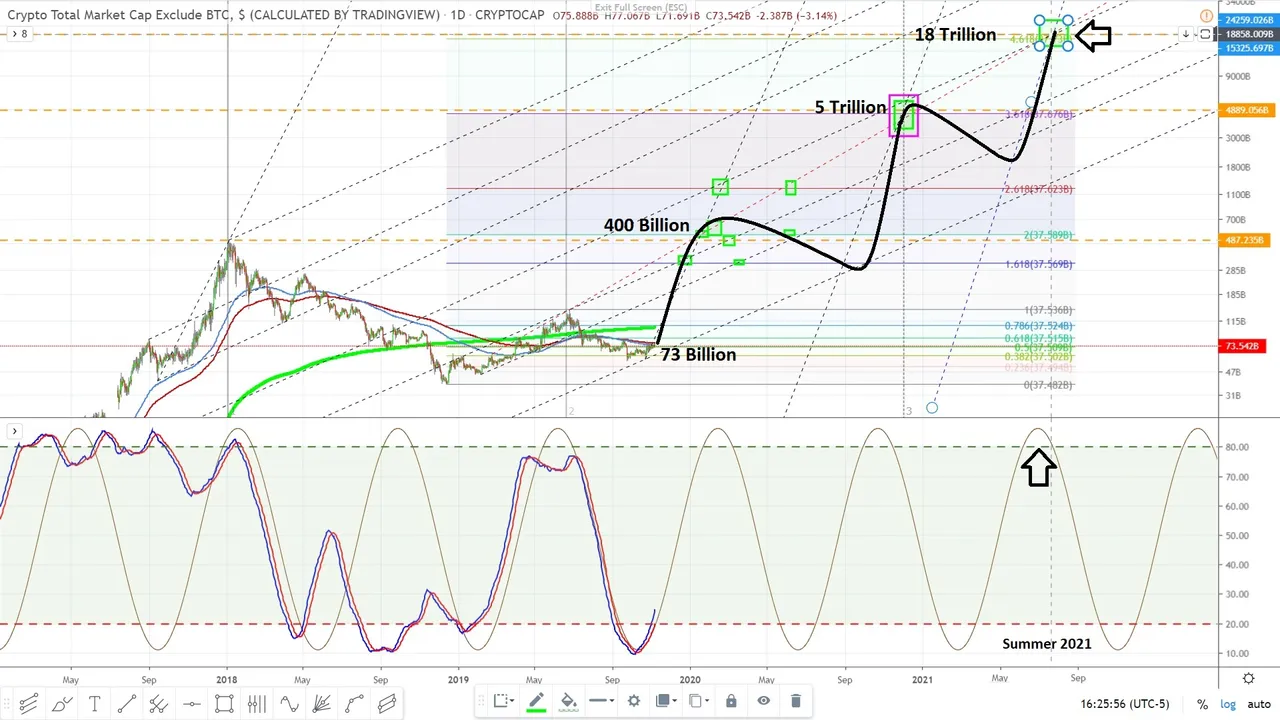Lock the selected drawing
The height and width of the screenshot is (720, 1280).
pos(731,701)
